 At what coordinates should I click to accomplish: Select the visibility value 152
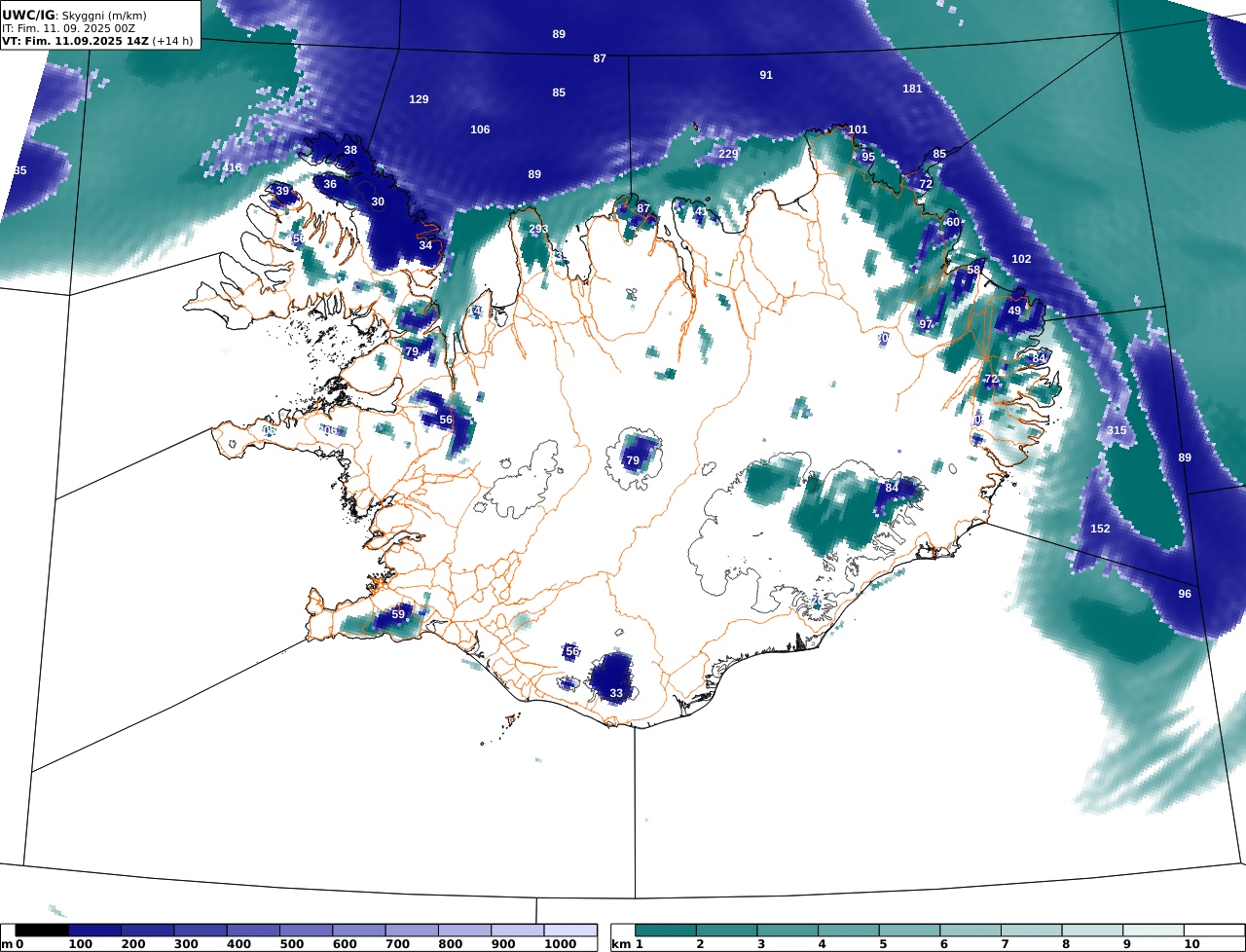[x=1100, y=529]
